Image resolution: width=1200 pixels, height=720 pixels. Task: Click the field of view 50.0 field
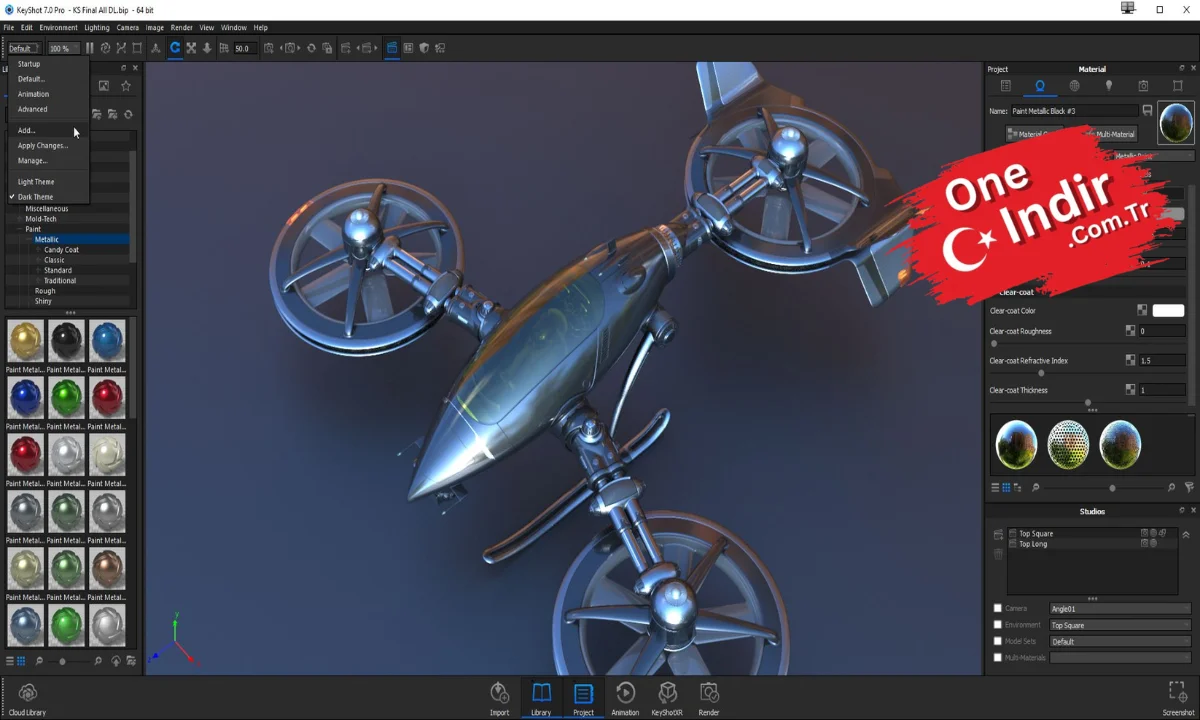(245, 48)
